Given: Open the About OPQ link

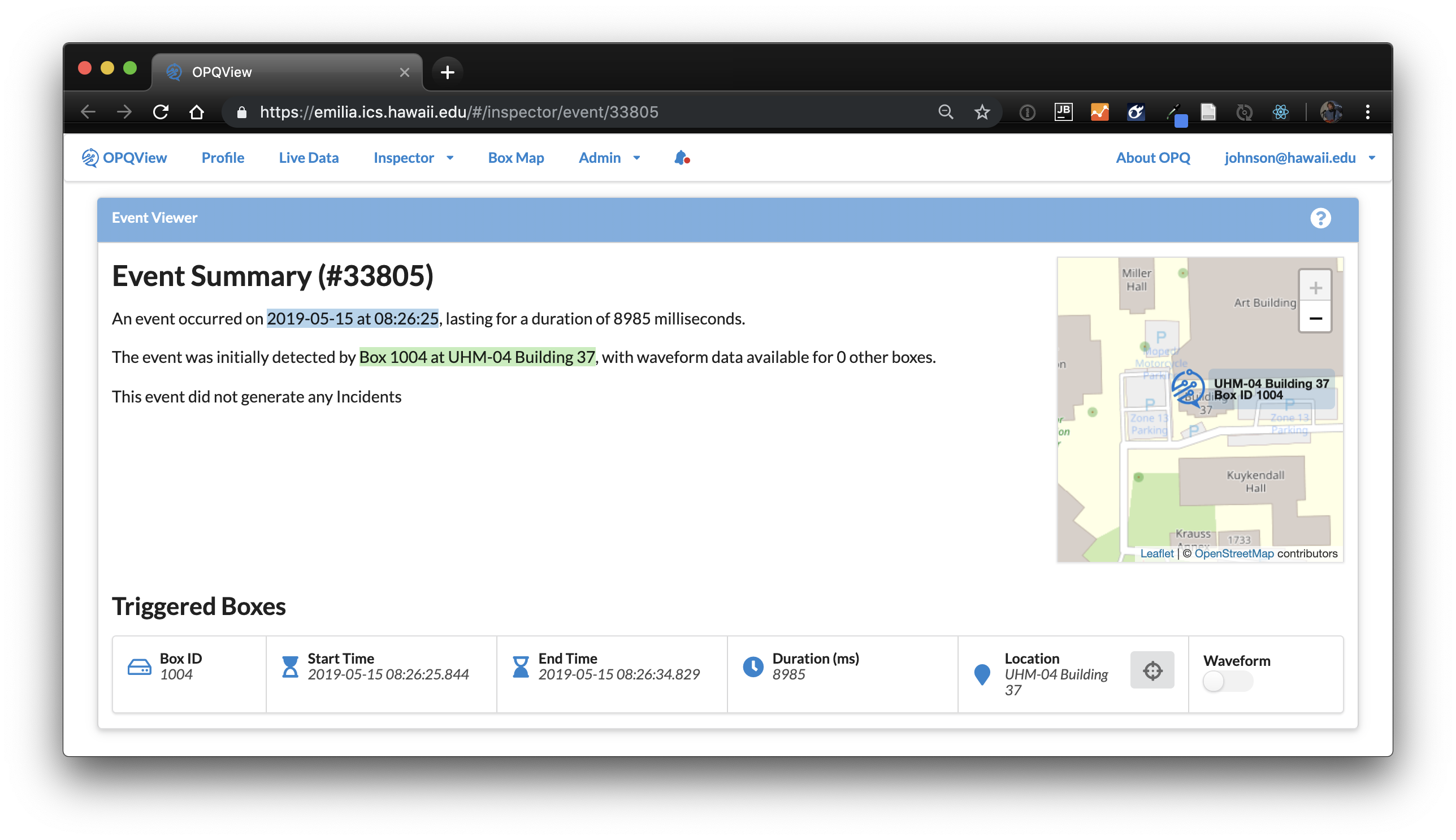Looking at the screenshot, I should click(1152, 158).
